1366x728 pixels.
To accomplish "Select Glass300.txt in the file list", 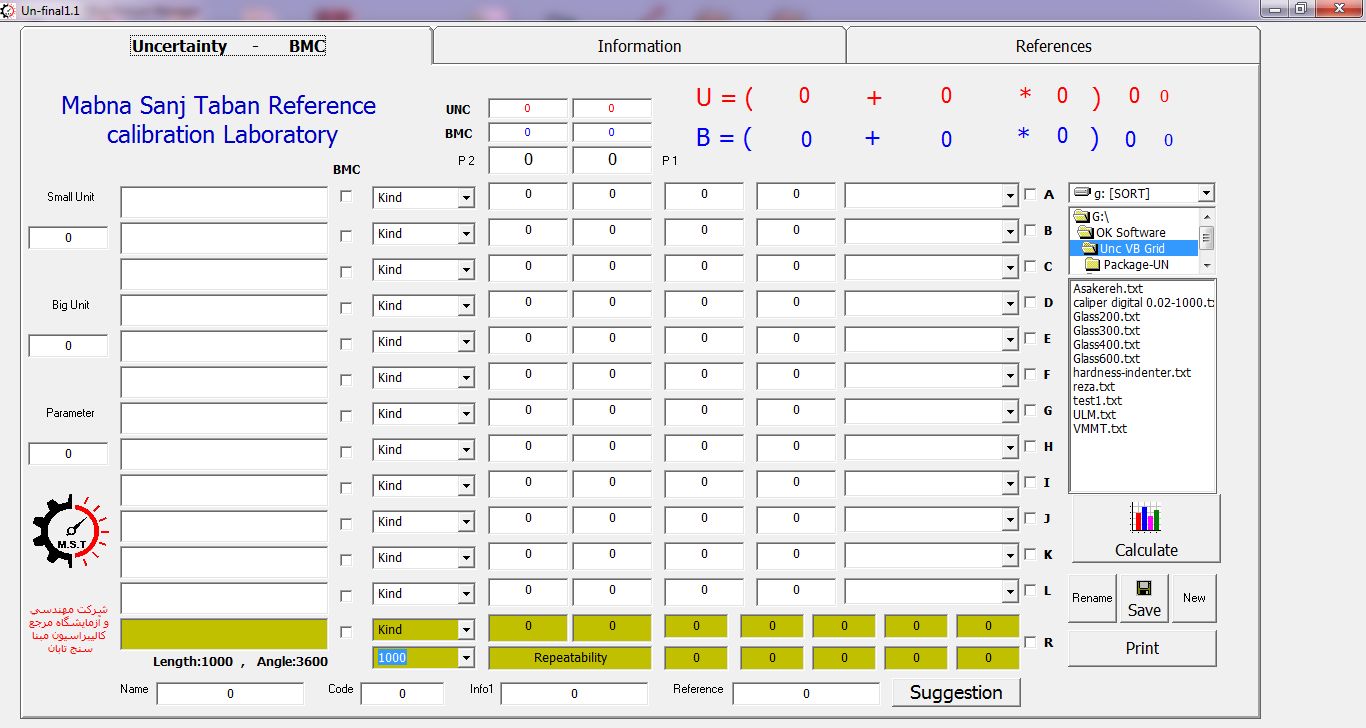I will tap(1106, 331).
